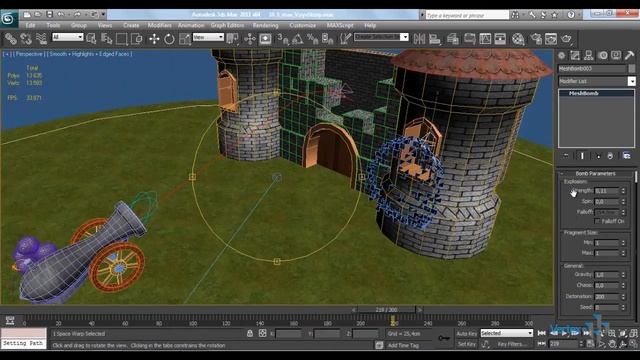The height and width of the screenshot is (360, 640).
Task: Click the Use Pivot Point Center icon
Action: pyautogui.click(x=233, y=39)
